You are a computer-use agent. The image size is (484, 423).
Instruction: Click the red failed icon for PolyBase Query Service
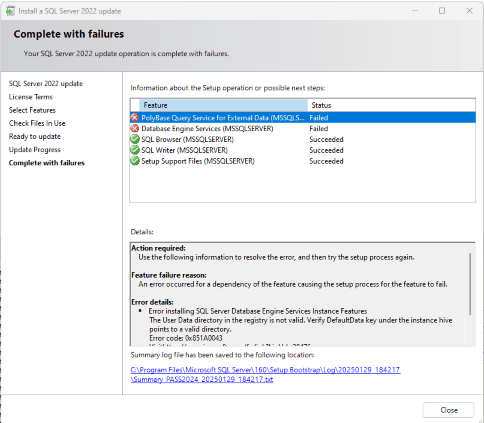[135, 118]
